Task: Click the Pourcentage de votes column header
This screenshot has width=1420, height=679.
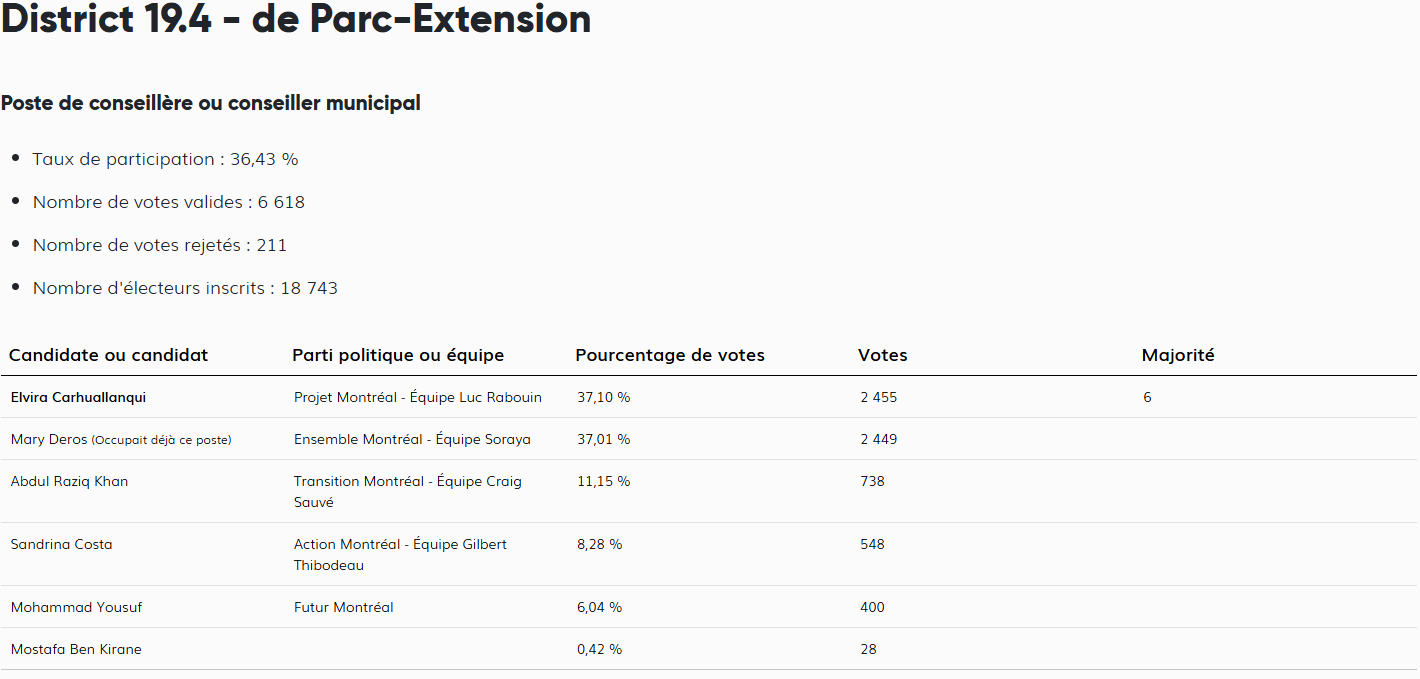Action: (670, 355)
